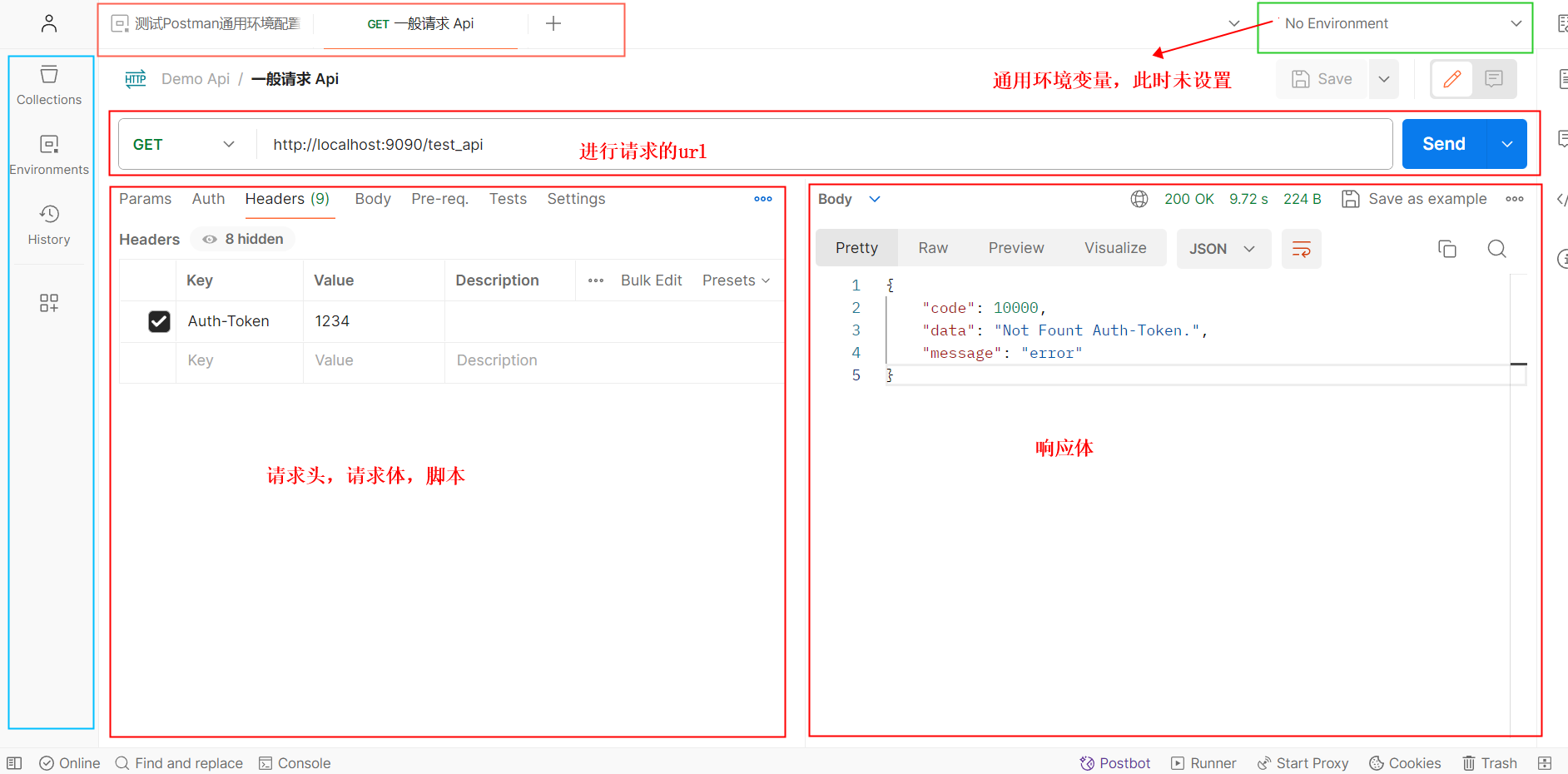Viewport: 1568px width, 774px height.
Task: Add a new request tab
Action: click(x=553, y=23)
